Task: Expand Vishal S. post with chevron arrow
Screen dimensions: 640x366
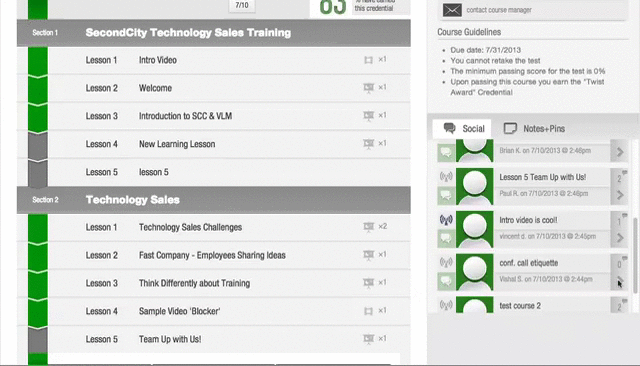Action: pyautogui.click(x=620, y=281)
